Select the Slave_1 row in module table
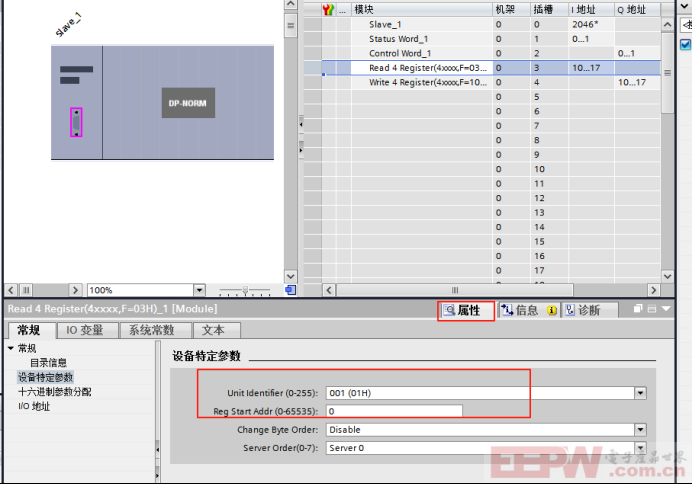 (x=491, y=24)
